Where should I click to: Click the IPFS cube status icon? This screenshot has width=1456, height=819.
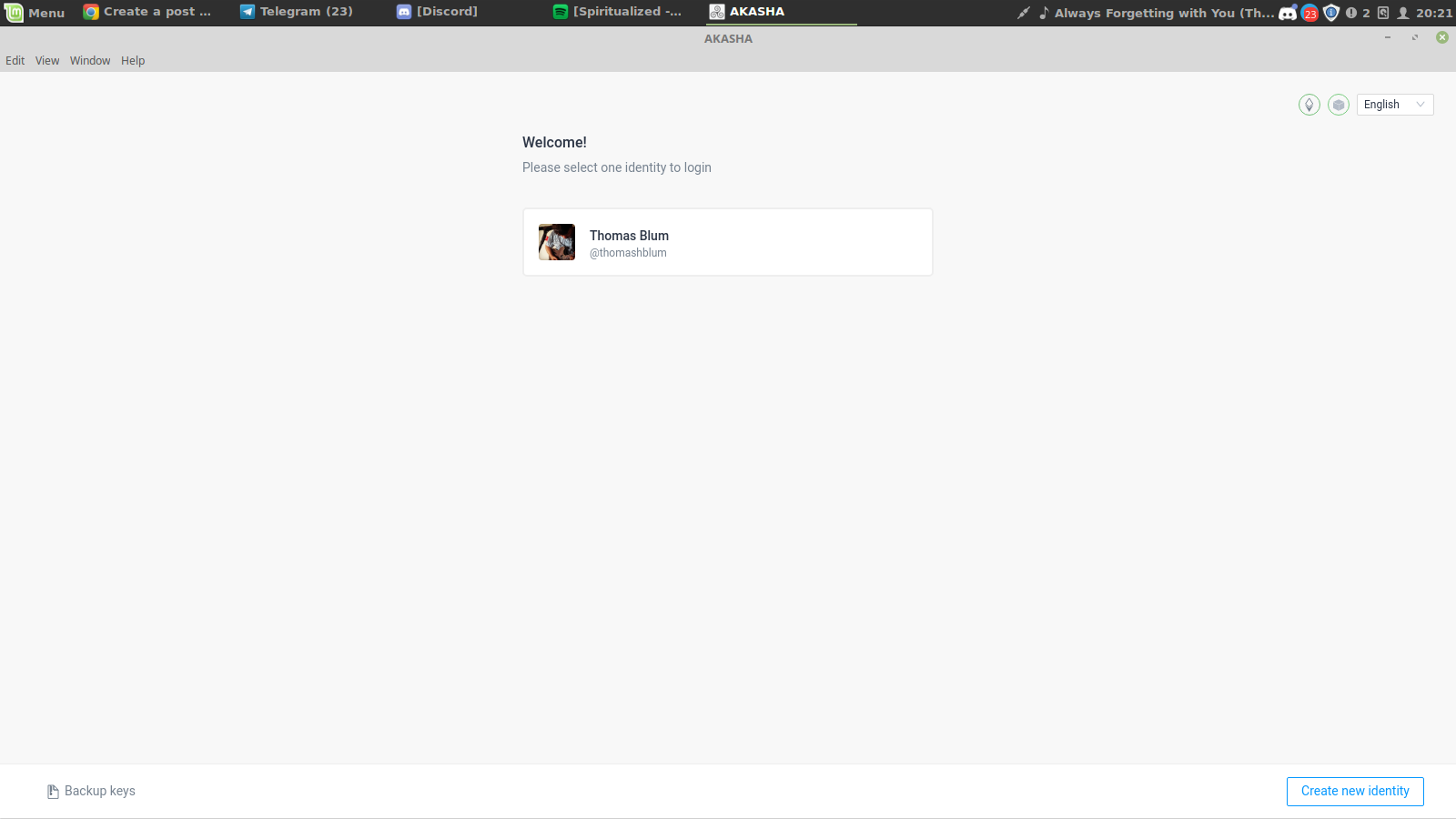1338,105
